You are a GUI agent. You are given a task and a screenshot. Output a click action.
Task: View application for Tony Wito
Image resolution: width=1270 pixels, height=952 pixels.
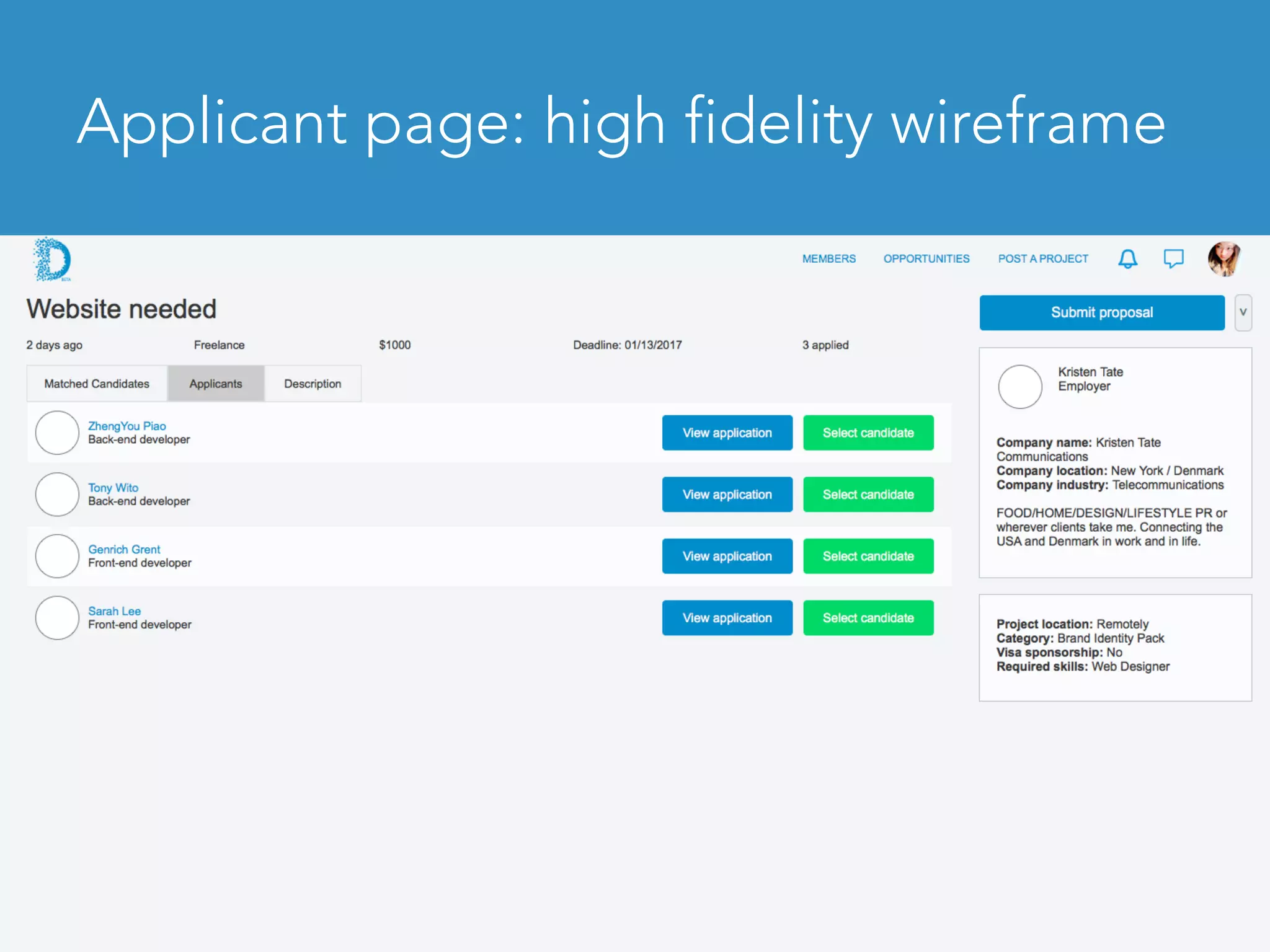[727, 495]
